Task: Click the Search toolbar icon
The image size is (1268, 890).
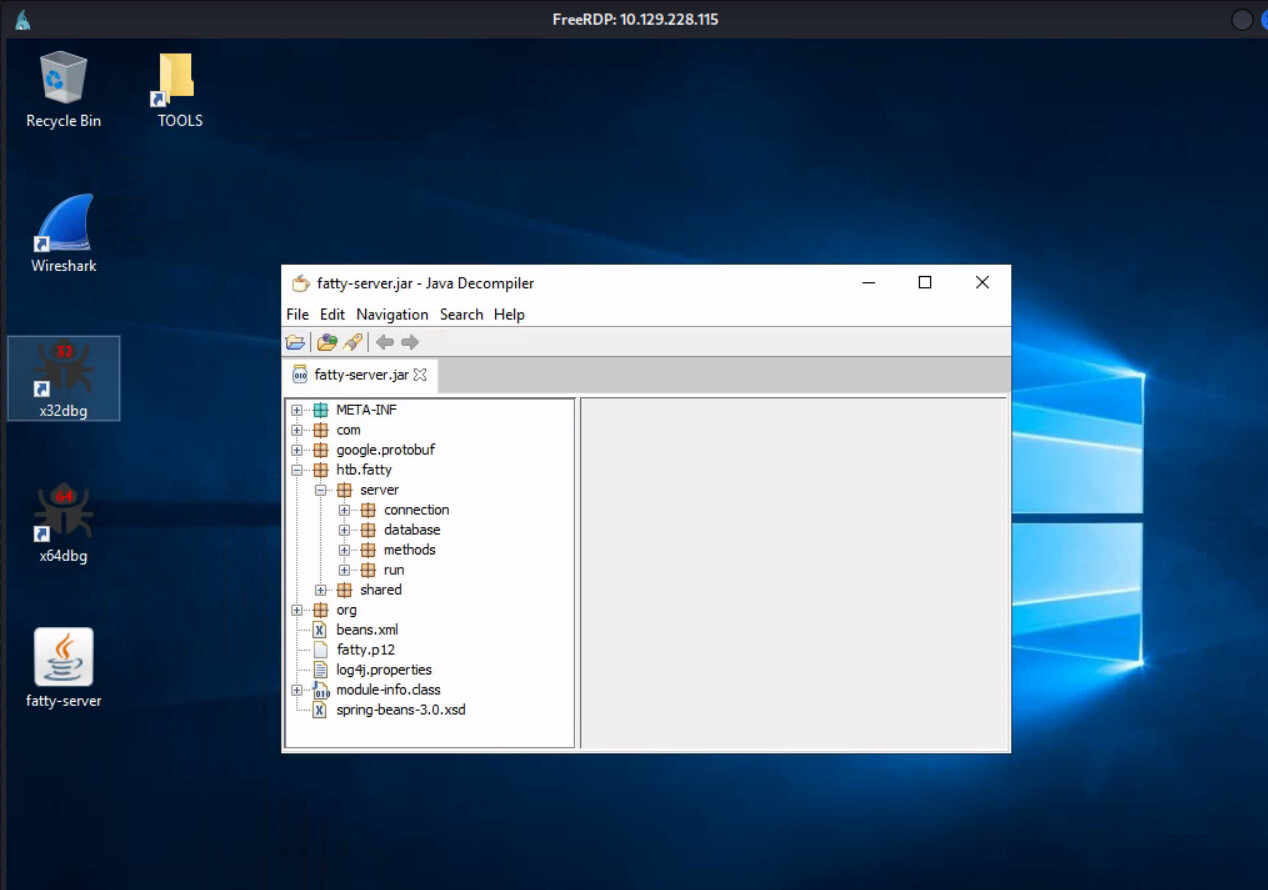Action: (x=352, y=343)
